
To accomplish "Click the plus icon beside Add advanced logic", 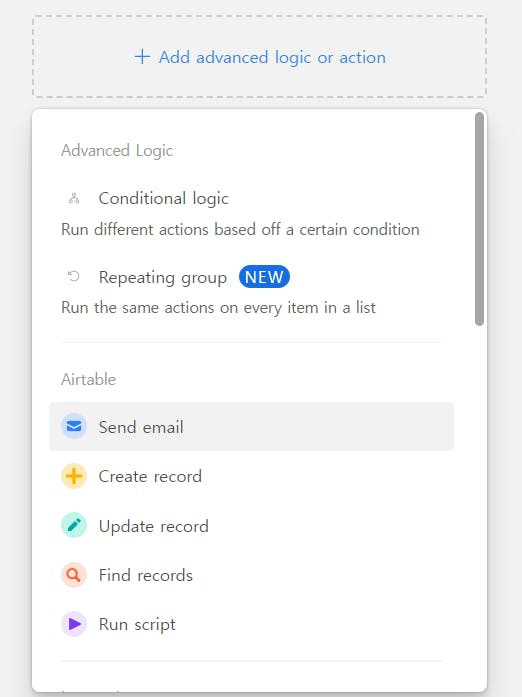I will 142,57.
